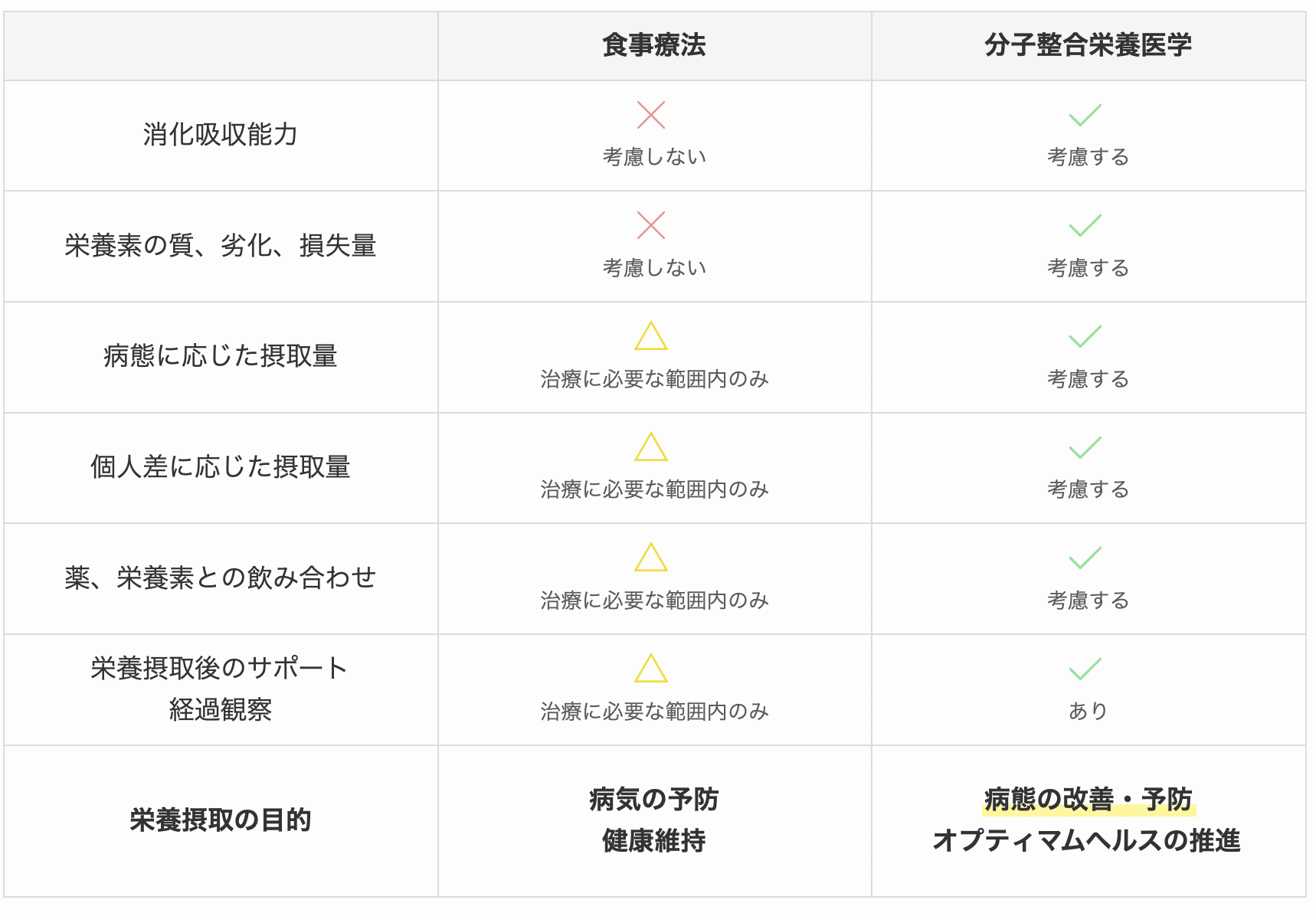Click yellow triangle in 薬、栄養素との飲み合わせ row

click(650, 558)
